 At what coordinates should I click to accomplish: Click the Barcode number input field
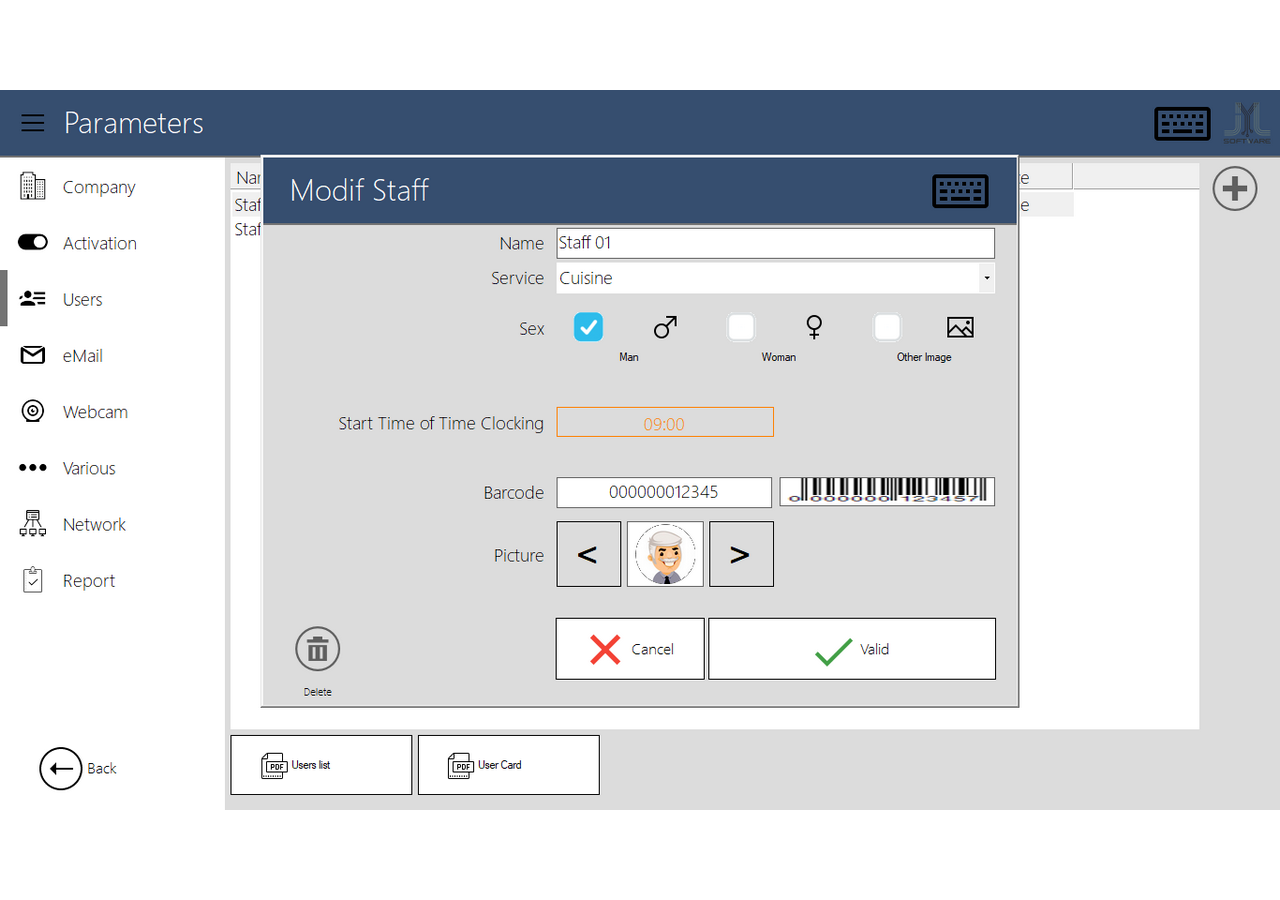click(x=664, y=492)
